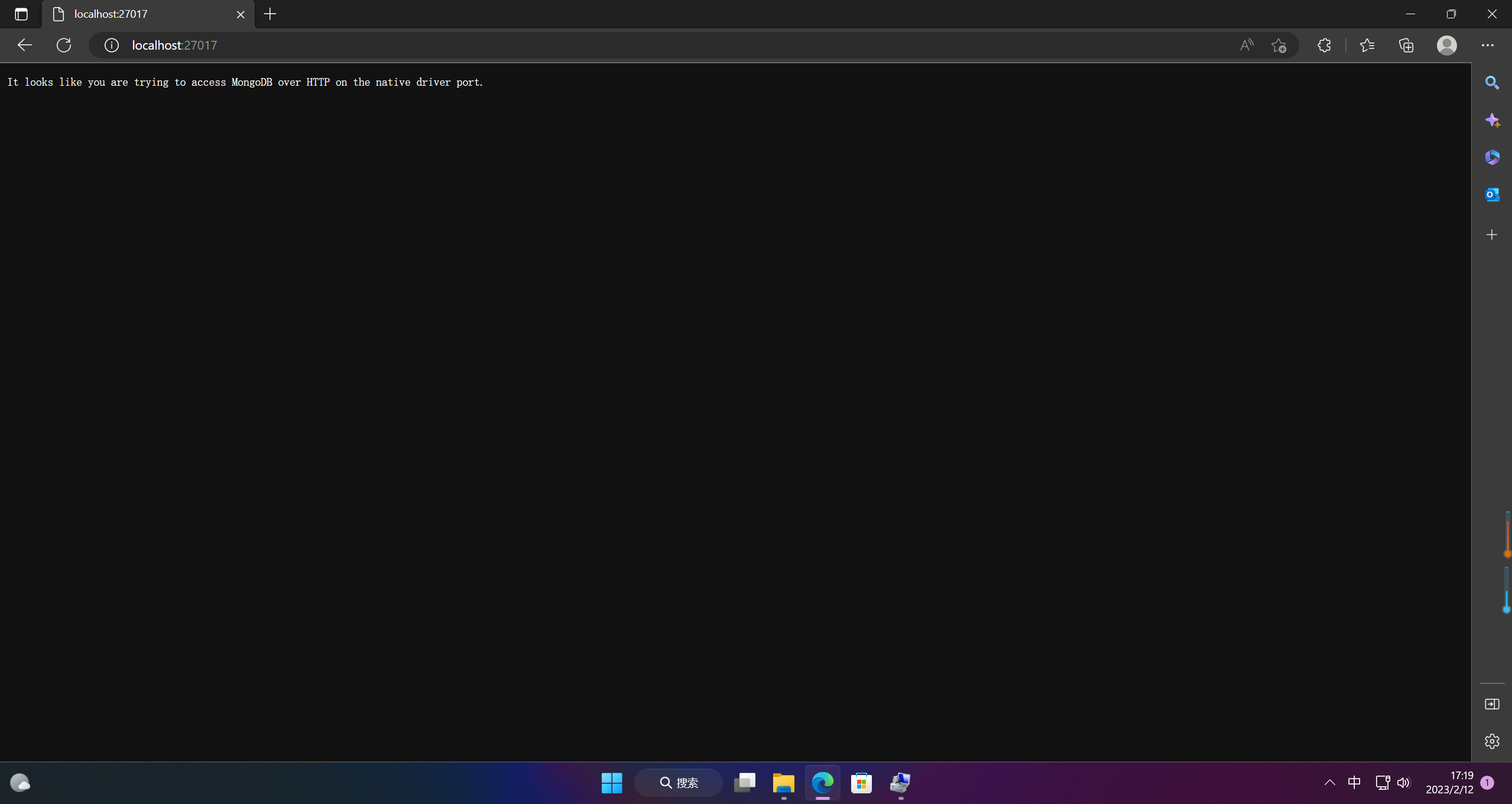Open the site information icon
The width and height of the screenshot is (1512, 804).
tap(111, 45)
